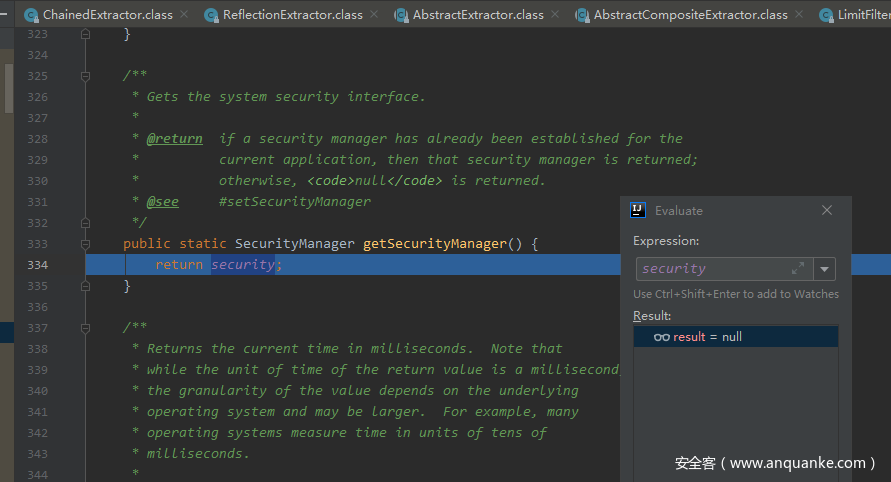Close the ReflectionExtractor.class tab
This screenshot has width=891, height=482.
[373, 15]
